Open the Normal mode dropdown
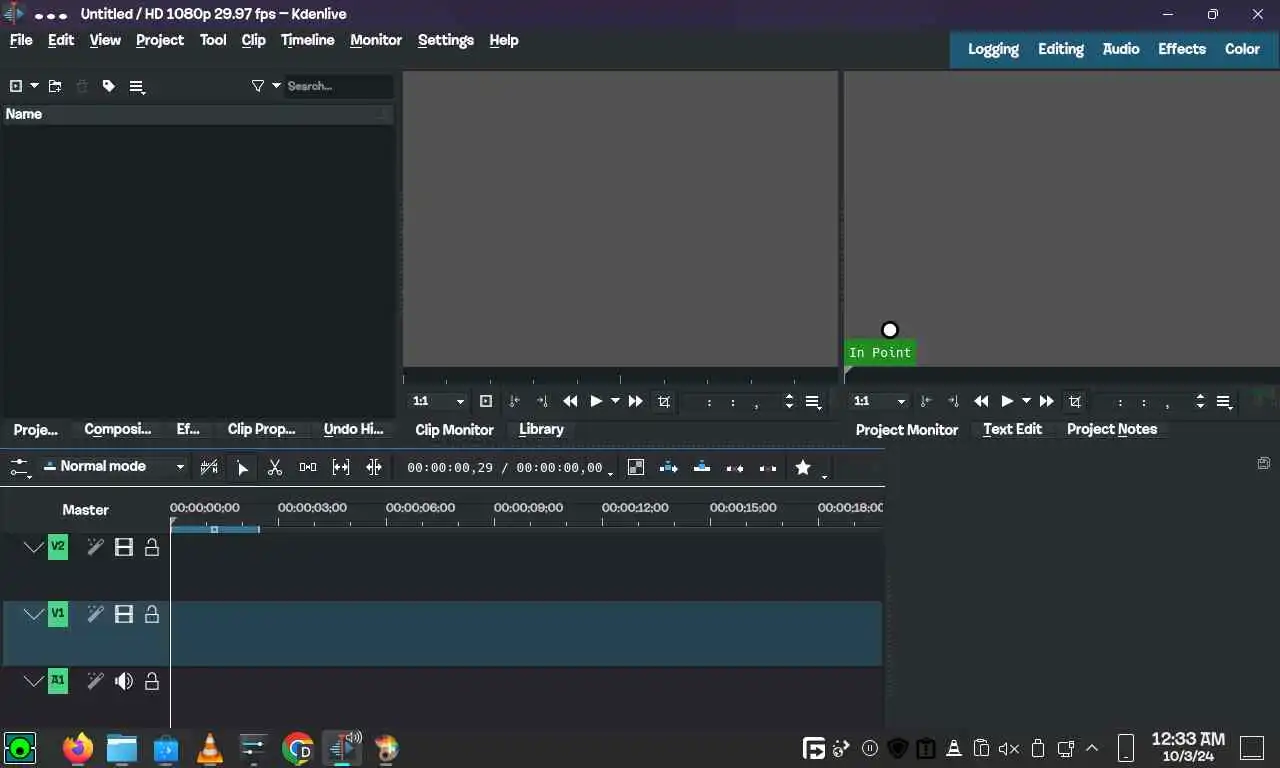 tap(114, 466)
